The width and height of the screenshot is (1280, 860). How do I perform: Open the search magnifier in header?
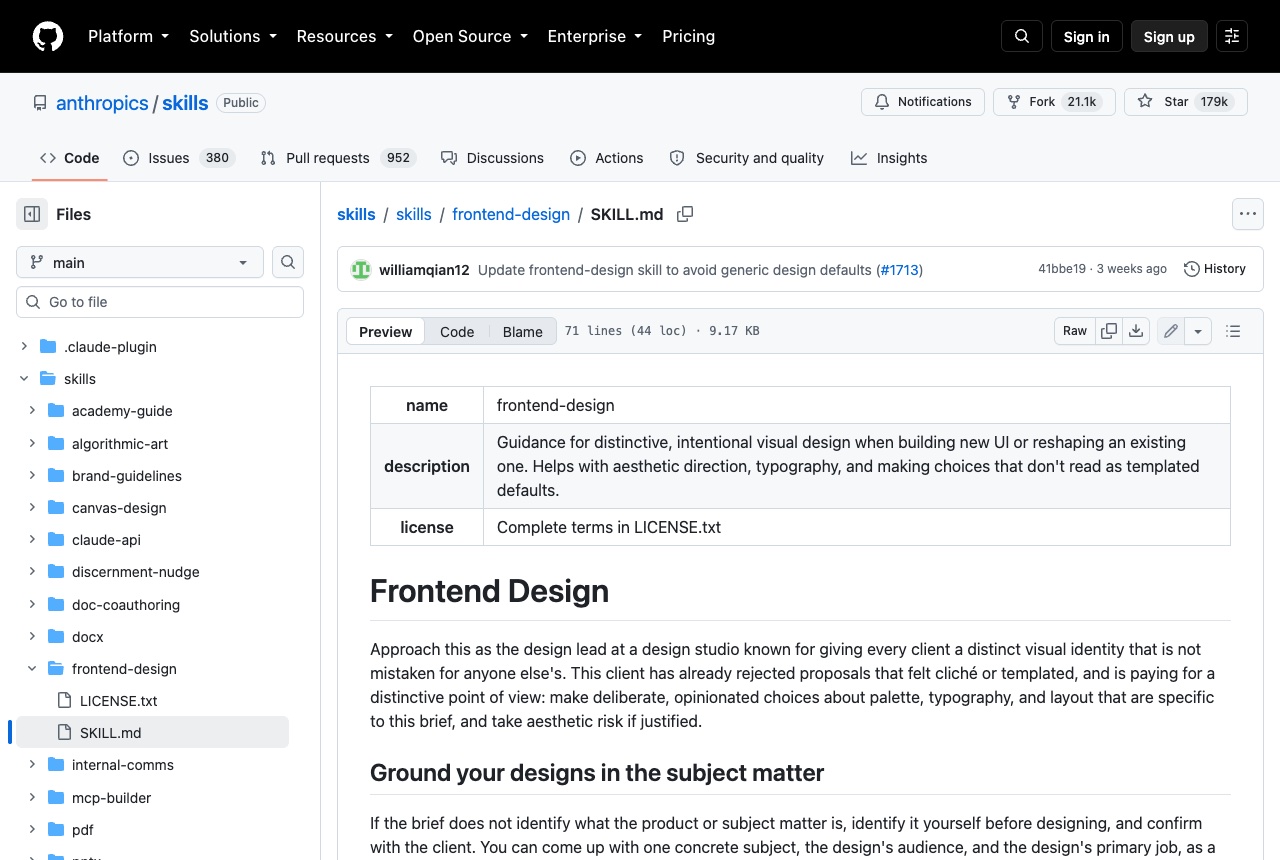pyautogui.click(x=1022, y=36)
